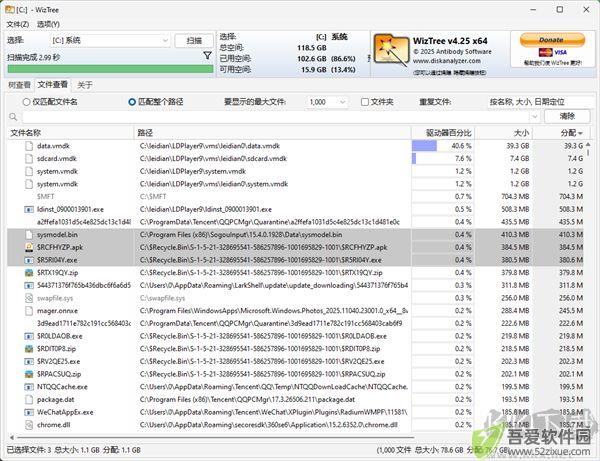
Task: Open the 文件(Z) menu
Action: 18,24
